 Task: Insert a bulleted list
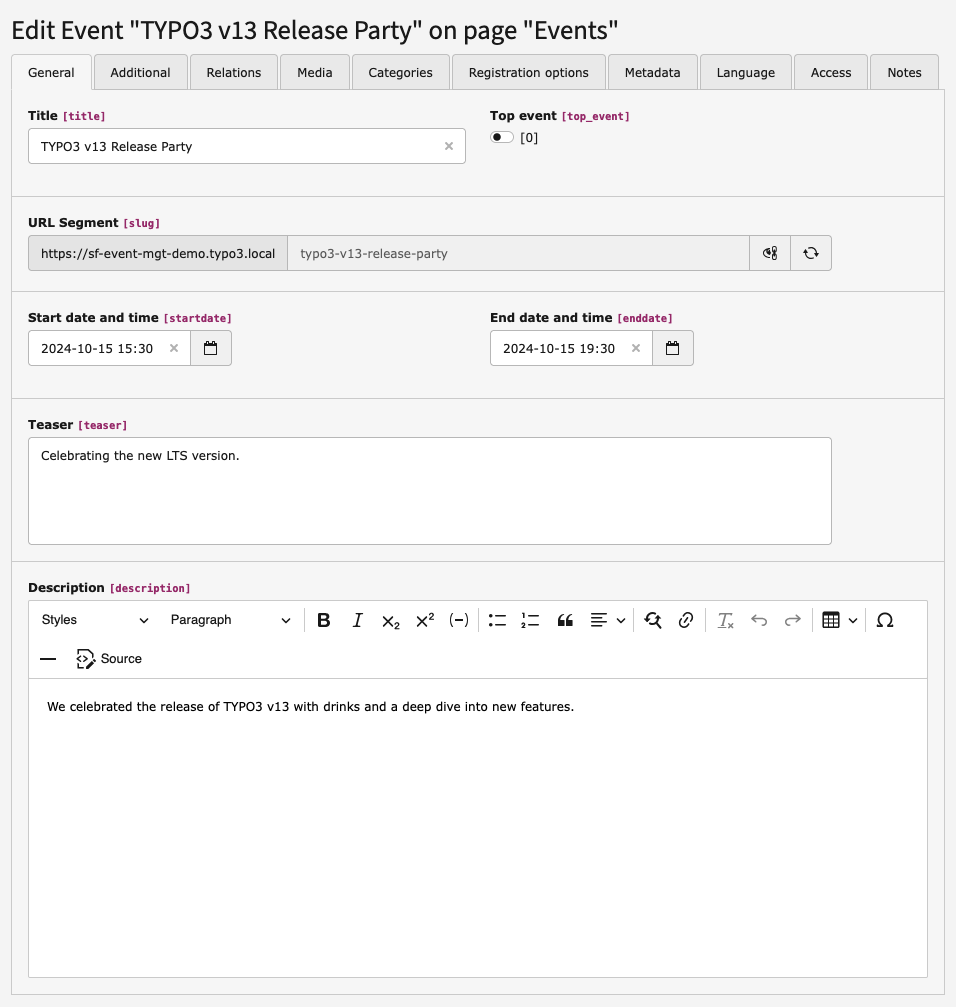pyautogui.click(x=497, y=620)
